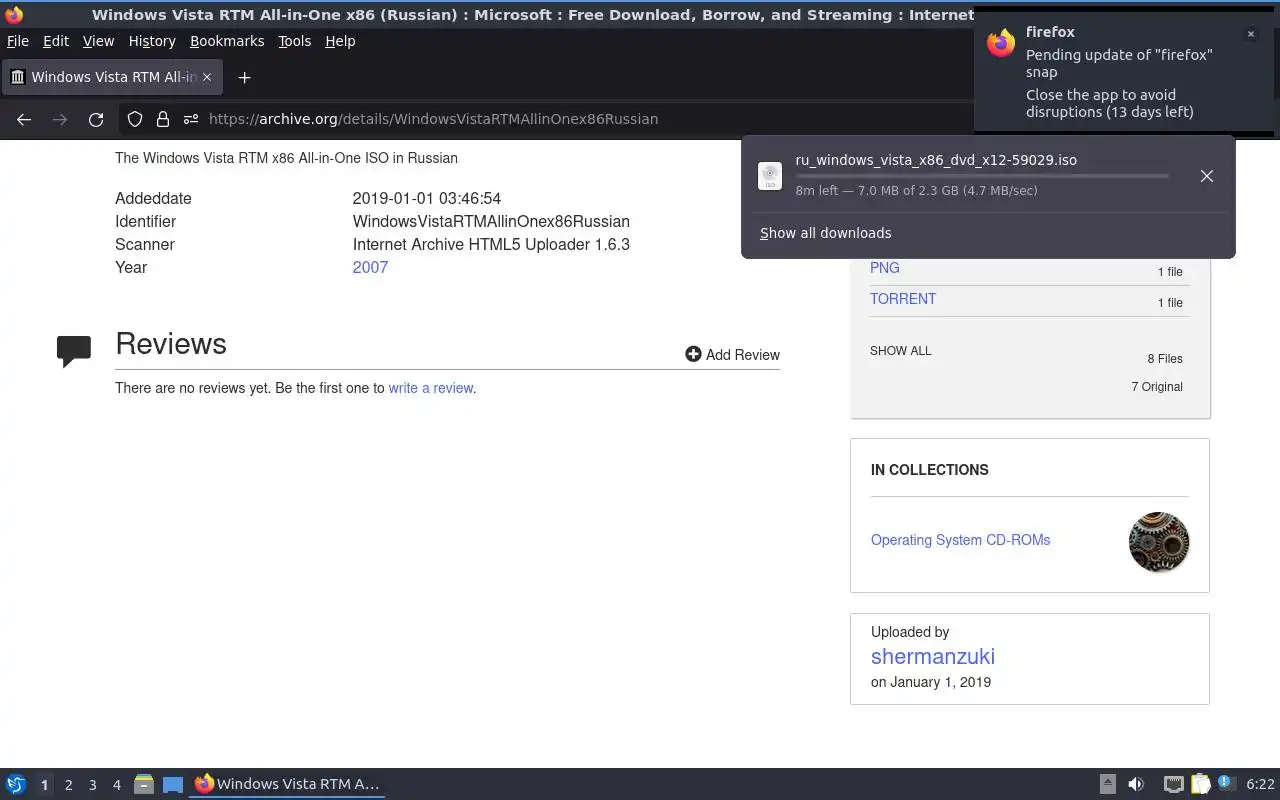Click the ISO file icon in downloads panel
The height and width of the screenshot is (800, 1280).
pyautogui.click(x=770, y=176)
